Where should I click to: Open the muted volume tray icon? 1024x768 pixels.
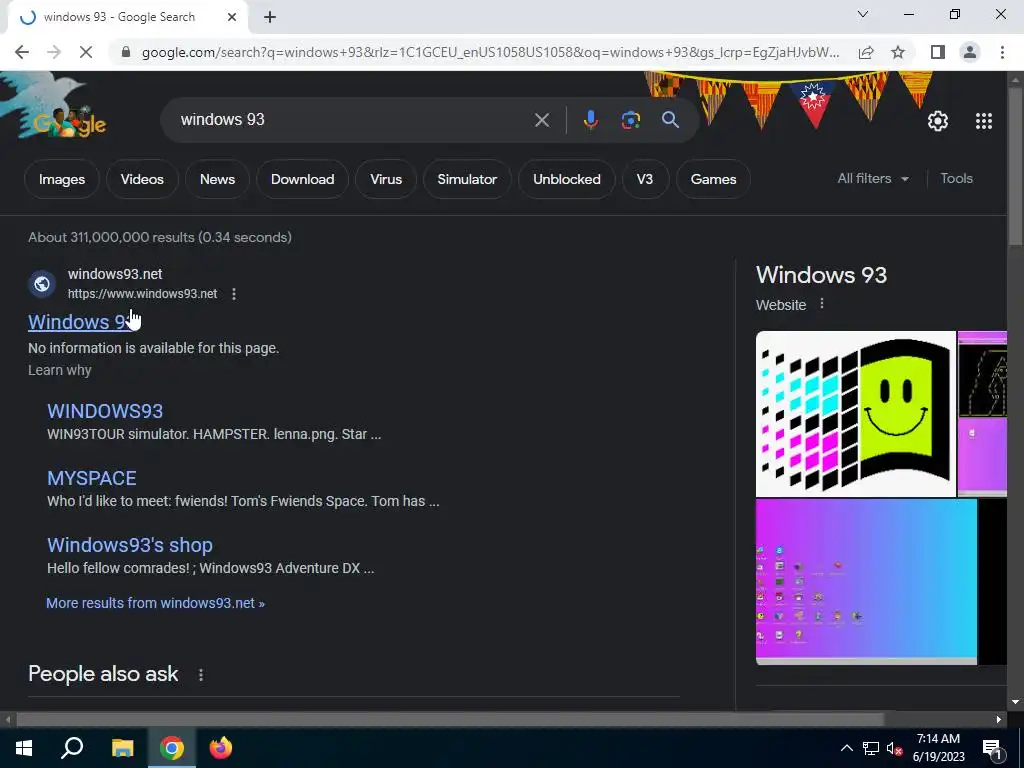pyautogui.click(x=895, y=748)
